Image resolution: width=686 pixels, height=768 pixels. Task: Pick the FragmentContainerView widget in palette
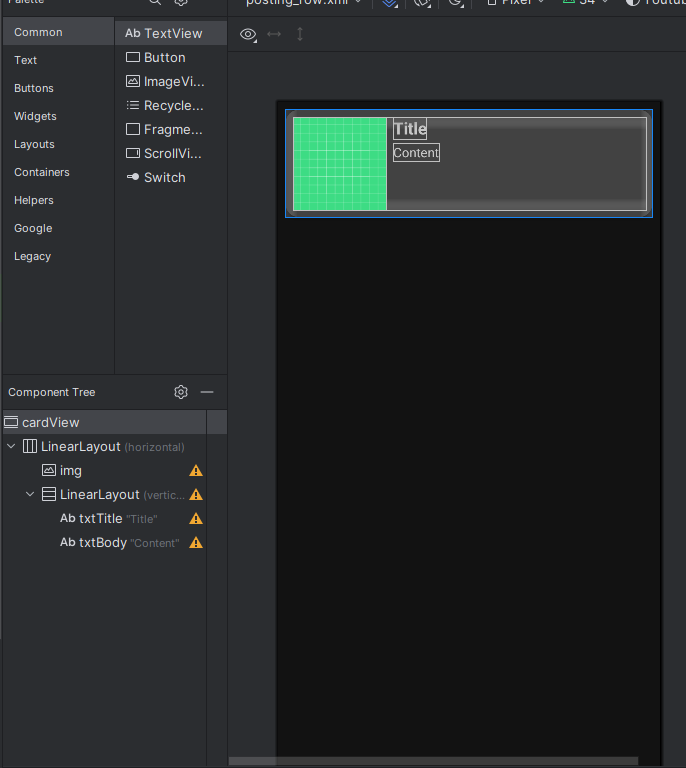(x=171, y=129)
